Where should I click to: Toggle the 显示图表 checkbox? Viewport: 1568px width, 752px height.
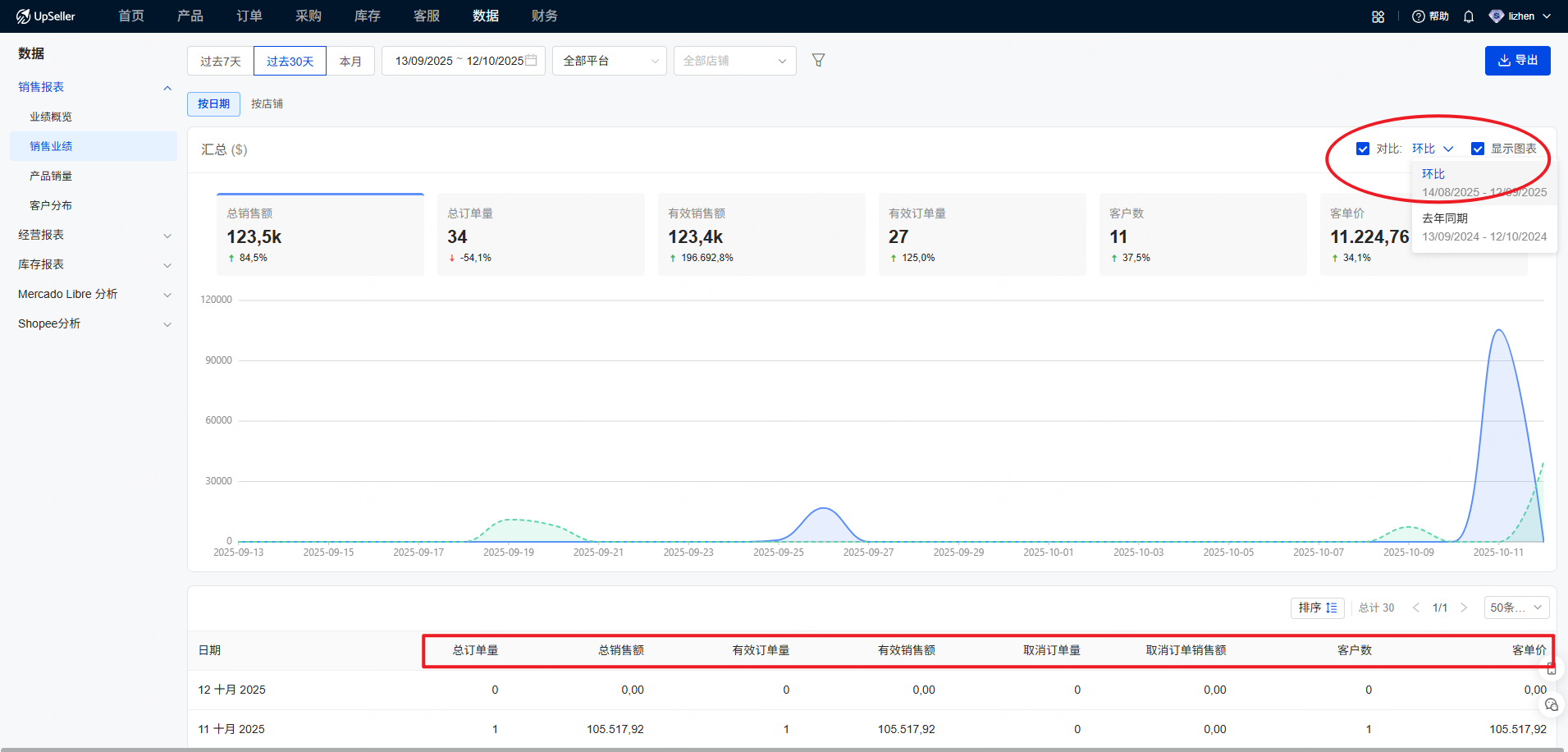pos(1478,149)
